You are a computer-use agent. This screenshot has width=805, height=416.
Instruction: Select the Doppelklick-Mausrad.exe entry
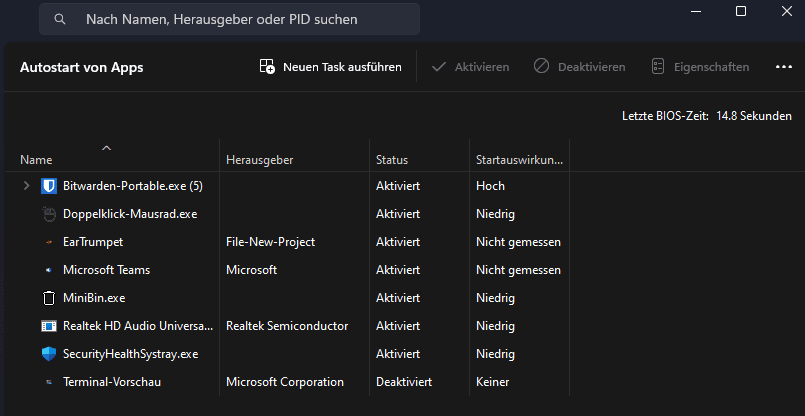click(x=130, y=214)
